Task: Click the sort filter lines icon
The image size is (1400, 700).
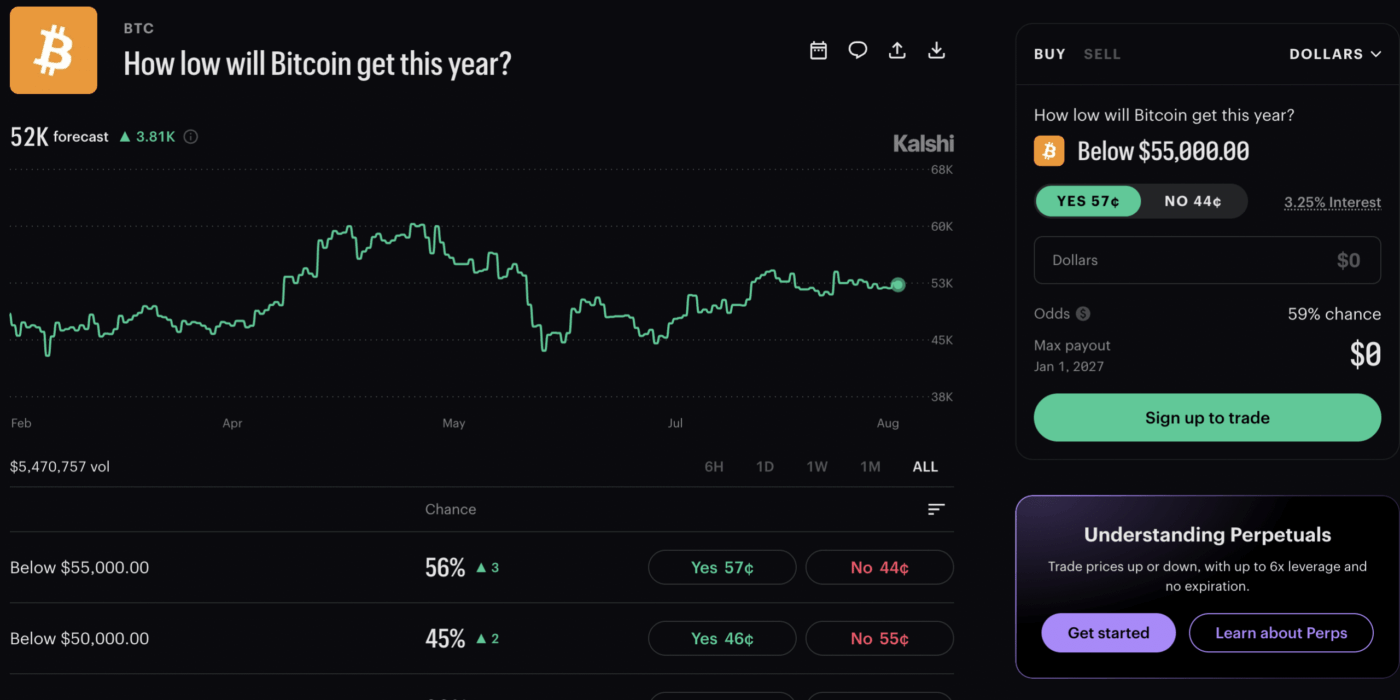Action: tap(936, 509)
